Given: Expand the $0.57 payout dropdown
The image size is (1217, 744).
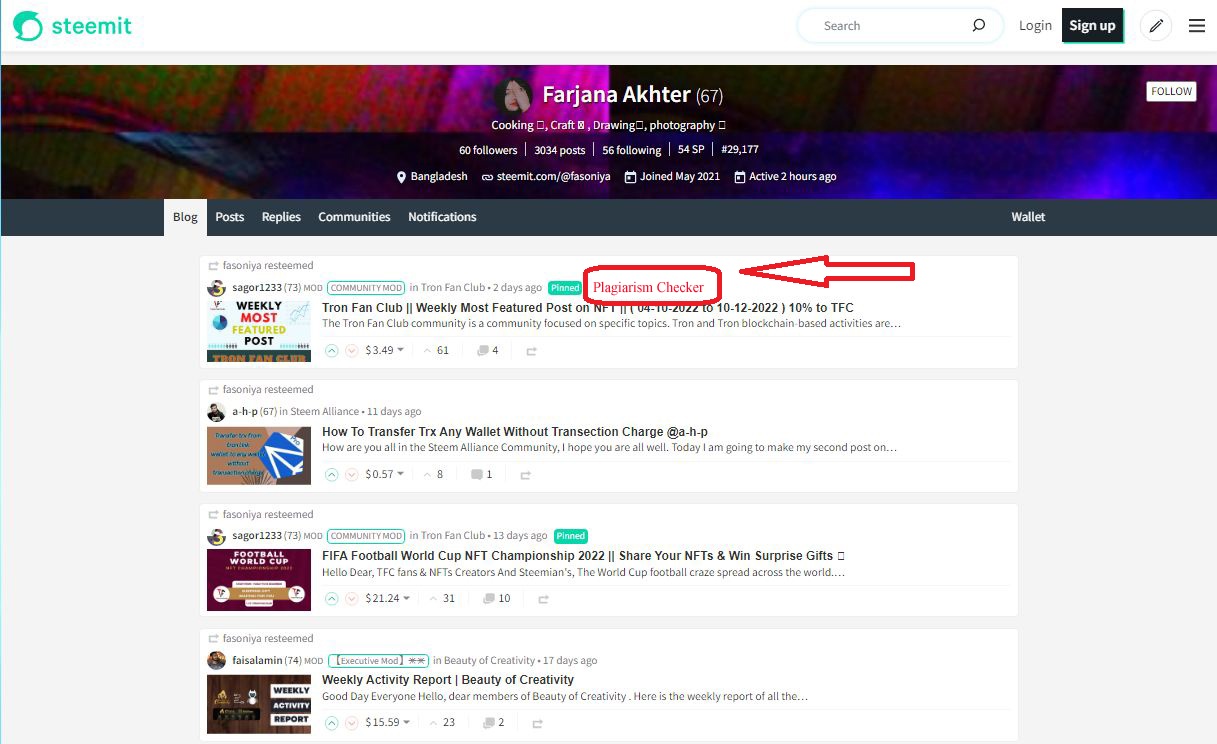Looking at the screenshot, I should click(385, 474).
